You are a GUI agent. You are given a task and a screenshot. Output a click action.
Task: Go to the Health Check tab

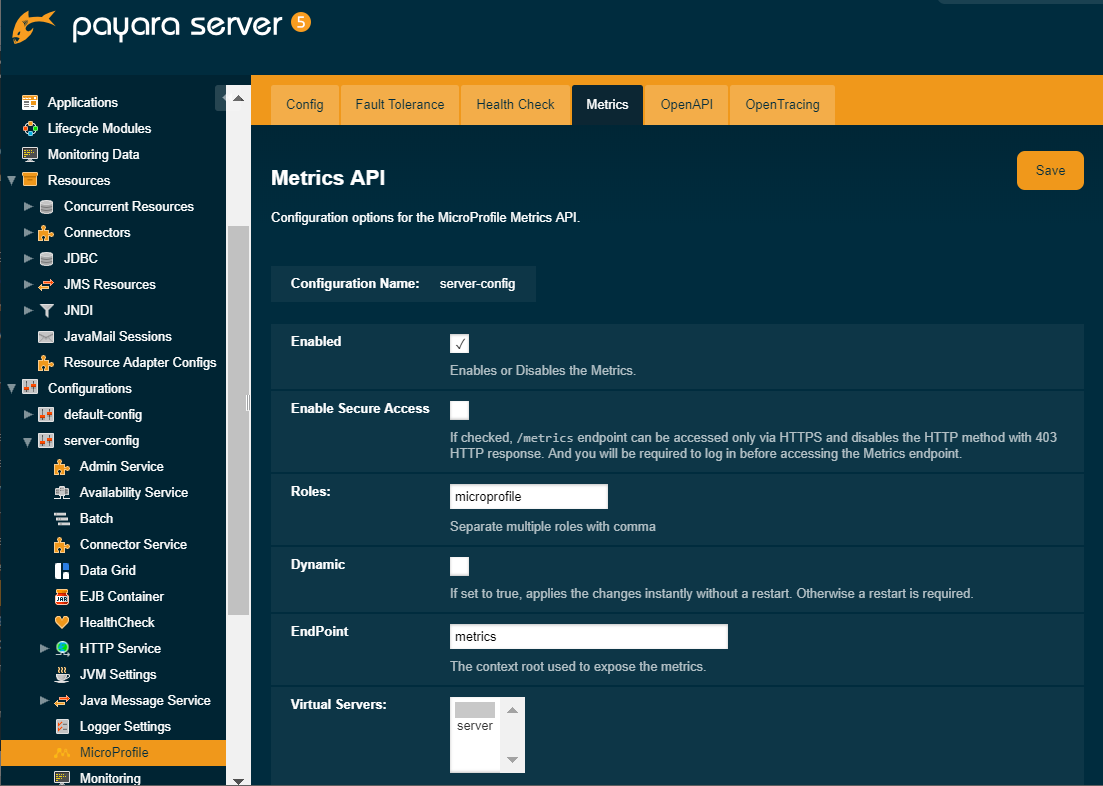[x=516, y=105]
